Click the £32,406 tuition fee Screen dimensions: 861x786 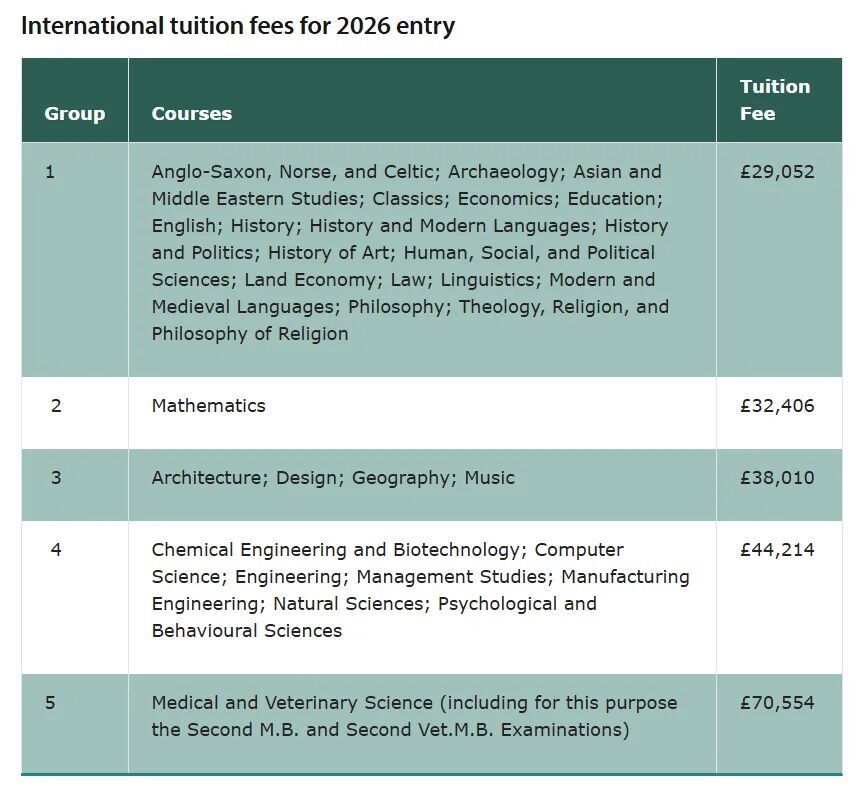point(777,406)
